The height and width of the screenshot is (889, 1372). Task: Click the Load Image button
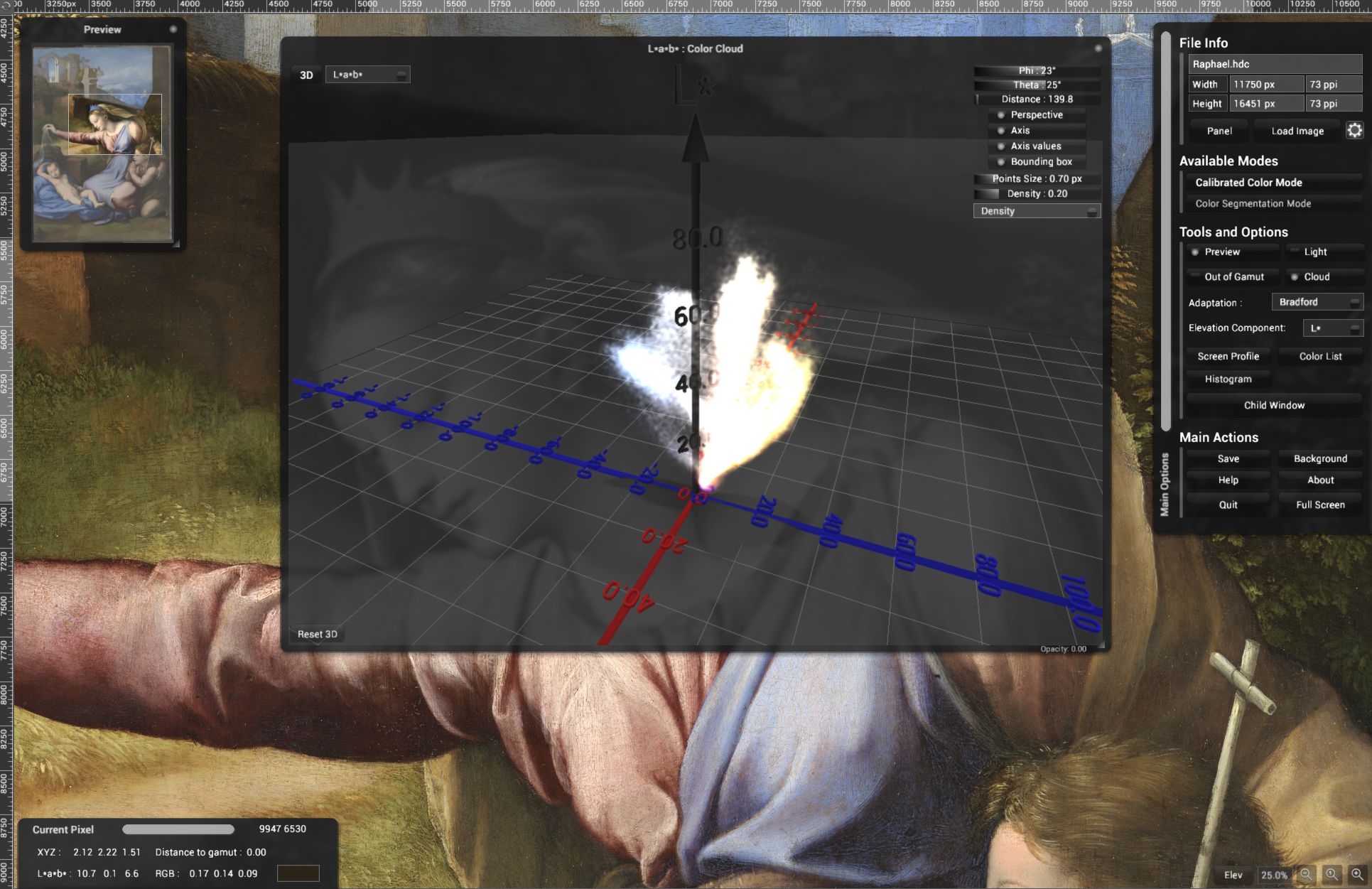point(1297,131)
